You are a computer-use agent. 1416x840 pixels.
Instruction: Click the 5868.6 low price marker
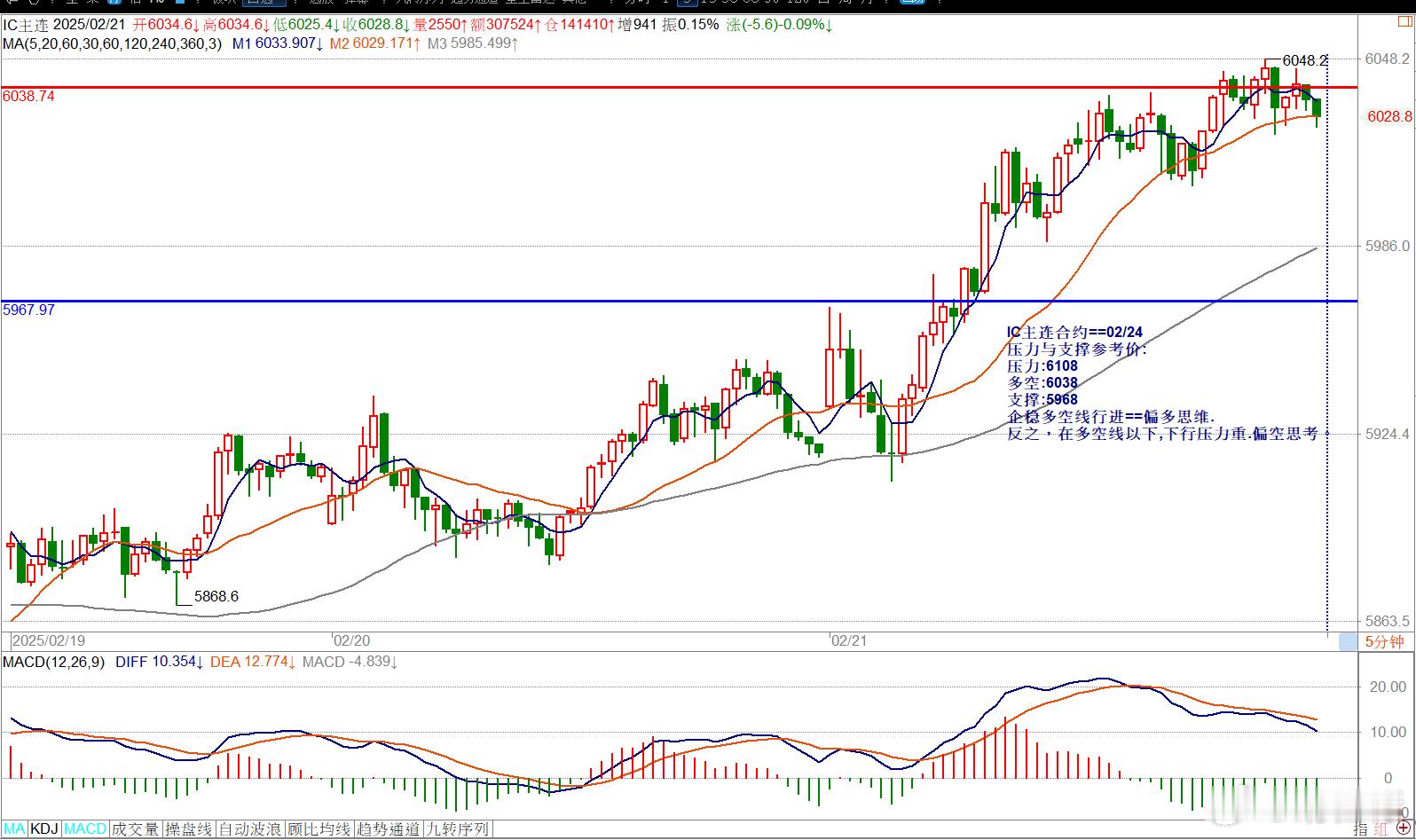(216, 596)
